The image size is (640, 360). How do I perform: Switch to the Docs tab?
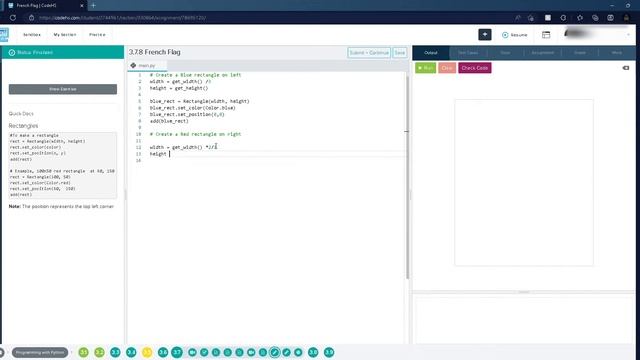505,53
